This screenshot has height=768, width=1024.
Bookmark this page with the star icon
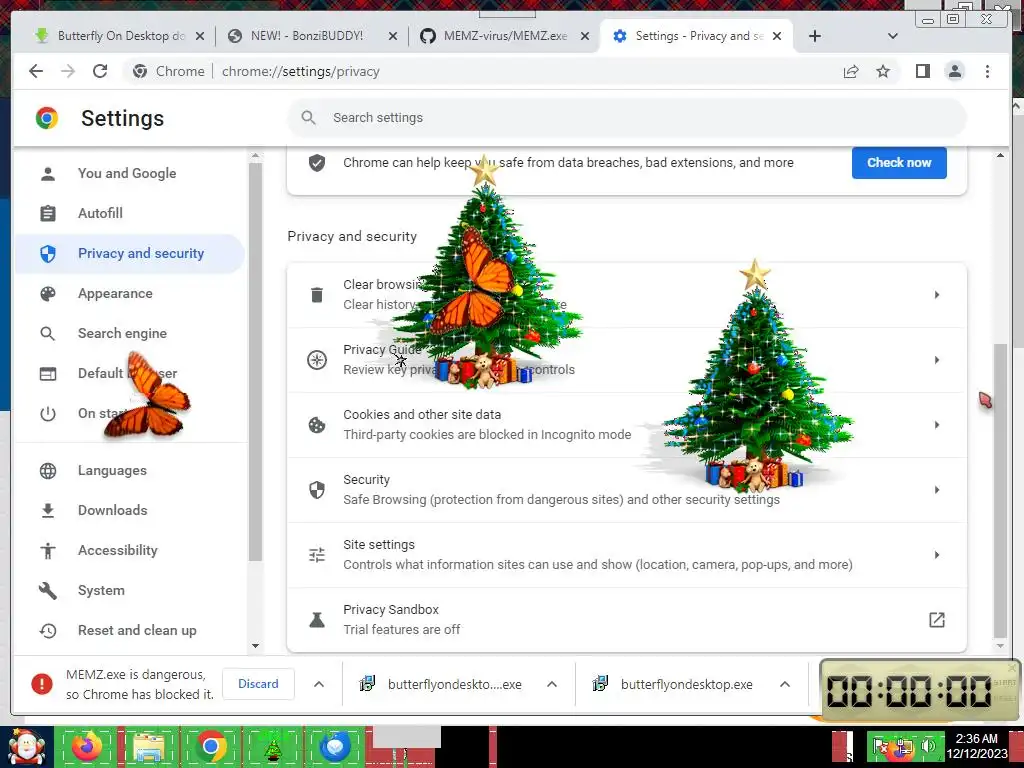point(883,71)
